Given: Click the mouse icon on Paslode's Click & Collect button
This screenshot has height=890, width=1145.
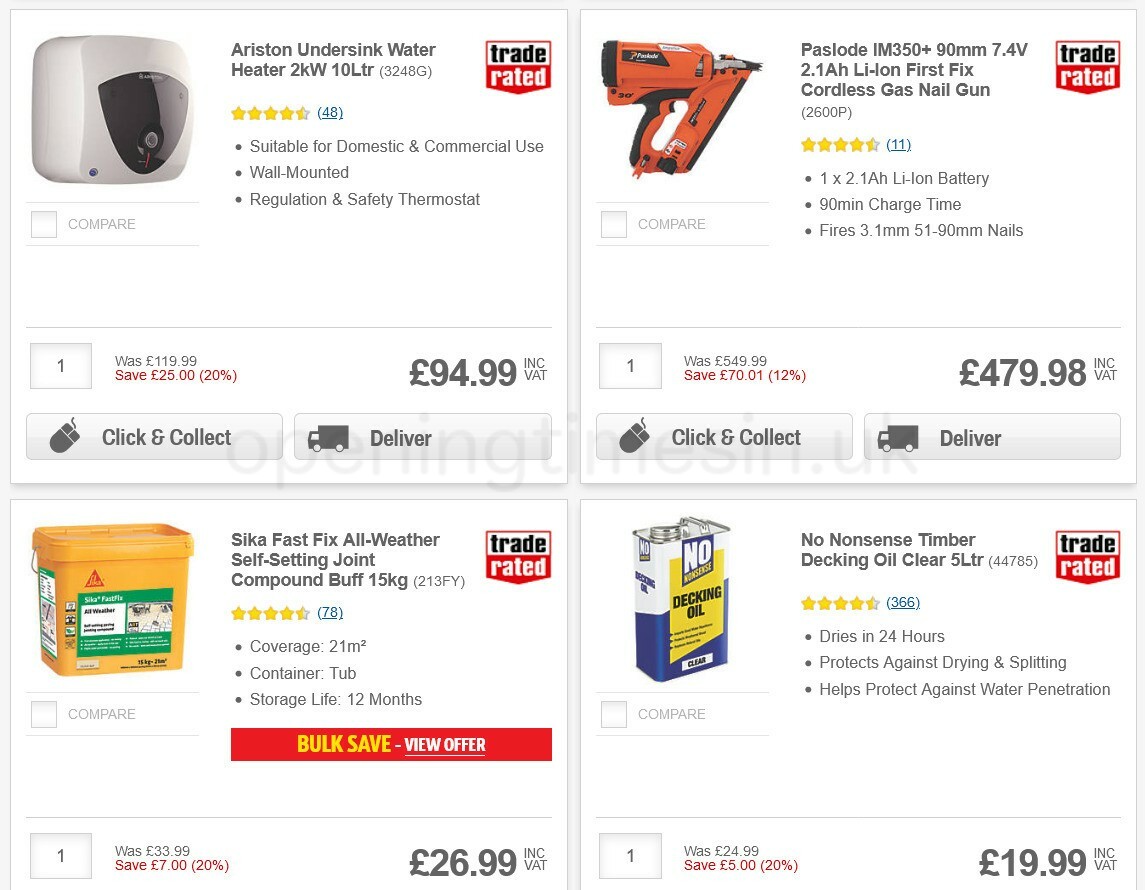Looking at the screenshot, I should (633, 436).
